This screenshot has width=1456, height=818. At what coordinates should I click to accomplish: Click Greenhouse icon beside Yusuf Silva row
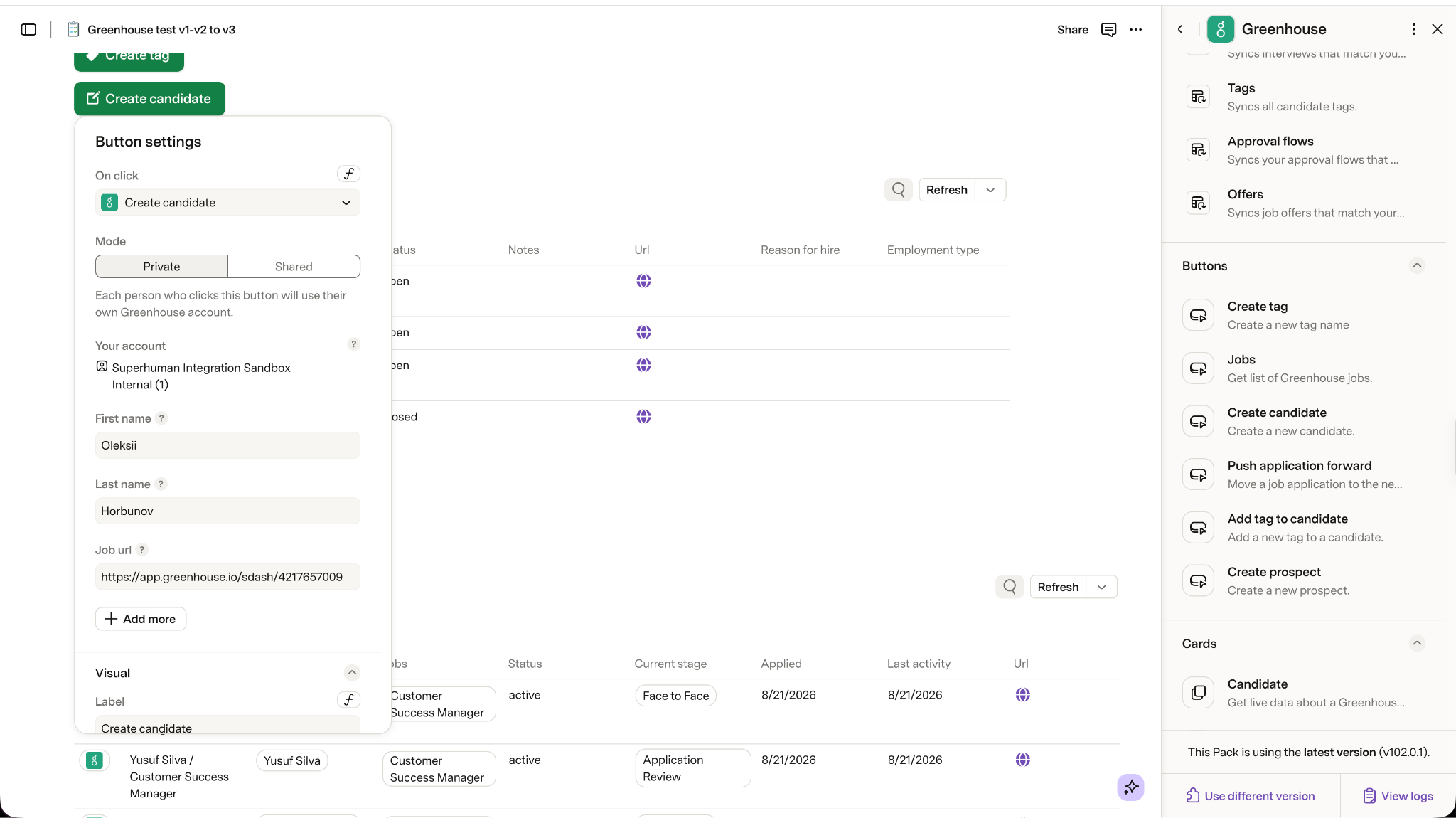click(95, 760)
